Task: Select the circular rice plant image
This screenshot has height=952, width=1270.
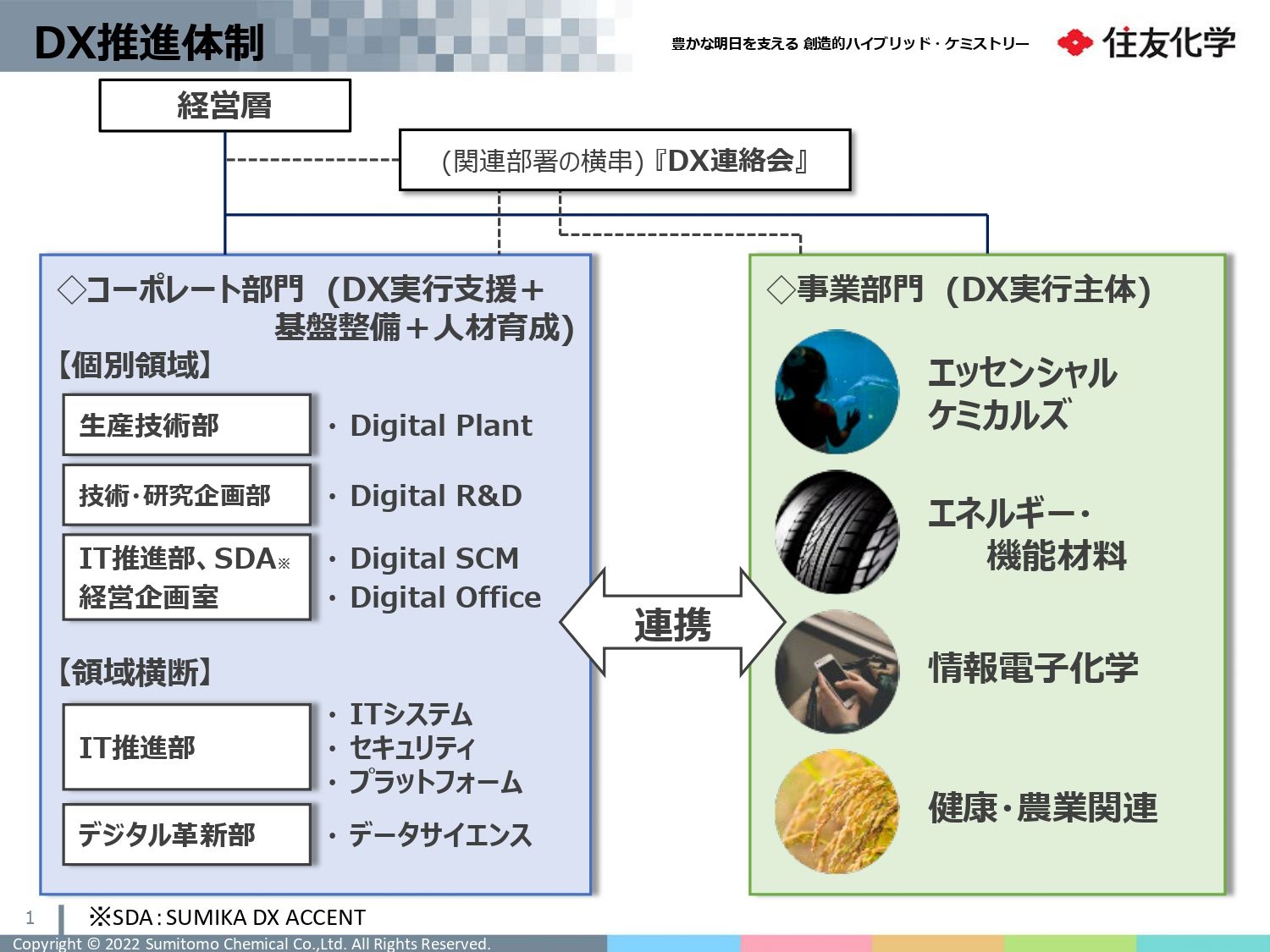Action: (837, 811)
